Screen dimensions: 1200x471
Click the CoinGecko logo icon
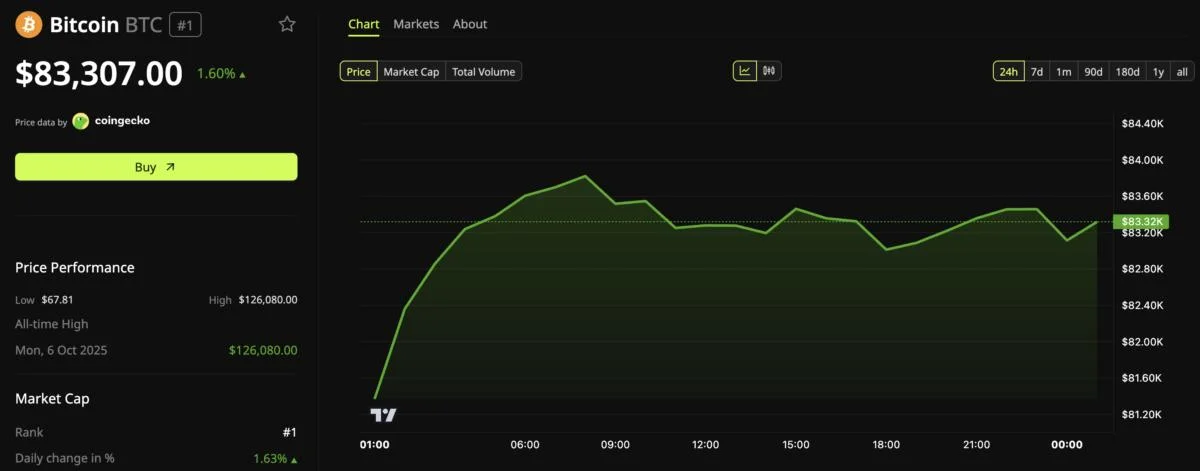pos(81,121)
